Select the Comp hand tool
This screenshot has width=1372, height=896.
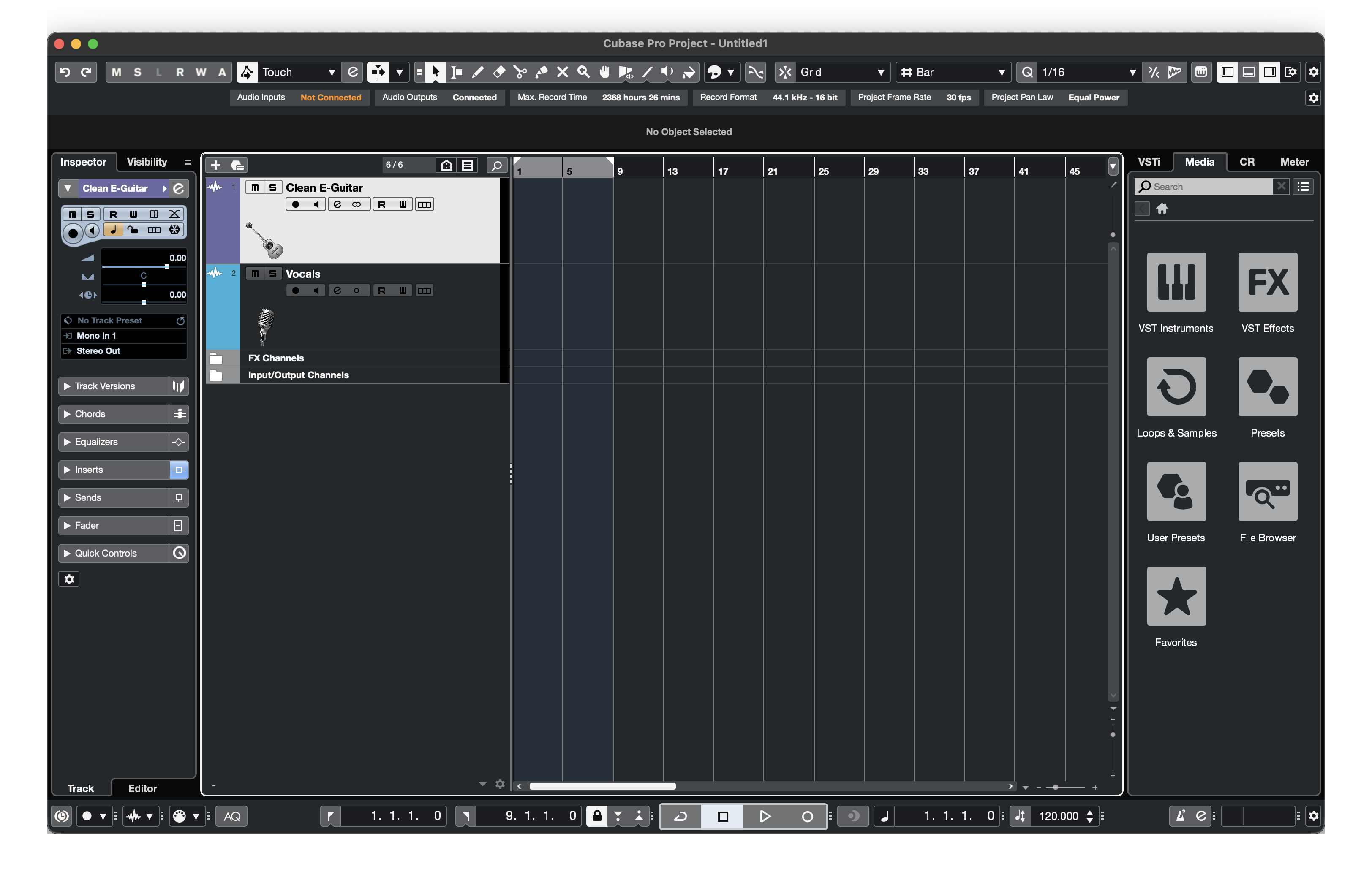click(x=604, y=72)
